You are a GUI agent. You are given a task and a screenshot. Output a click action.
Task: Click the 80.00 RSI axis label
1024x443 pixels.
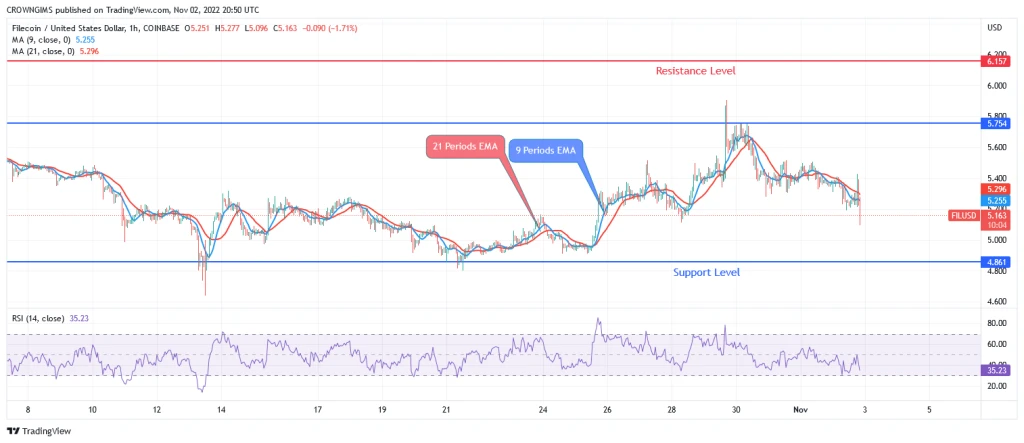996,323
